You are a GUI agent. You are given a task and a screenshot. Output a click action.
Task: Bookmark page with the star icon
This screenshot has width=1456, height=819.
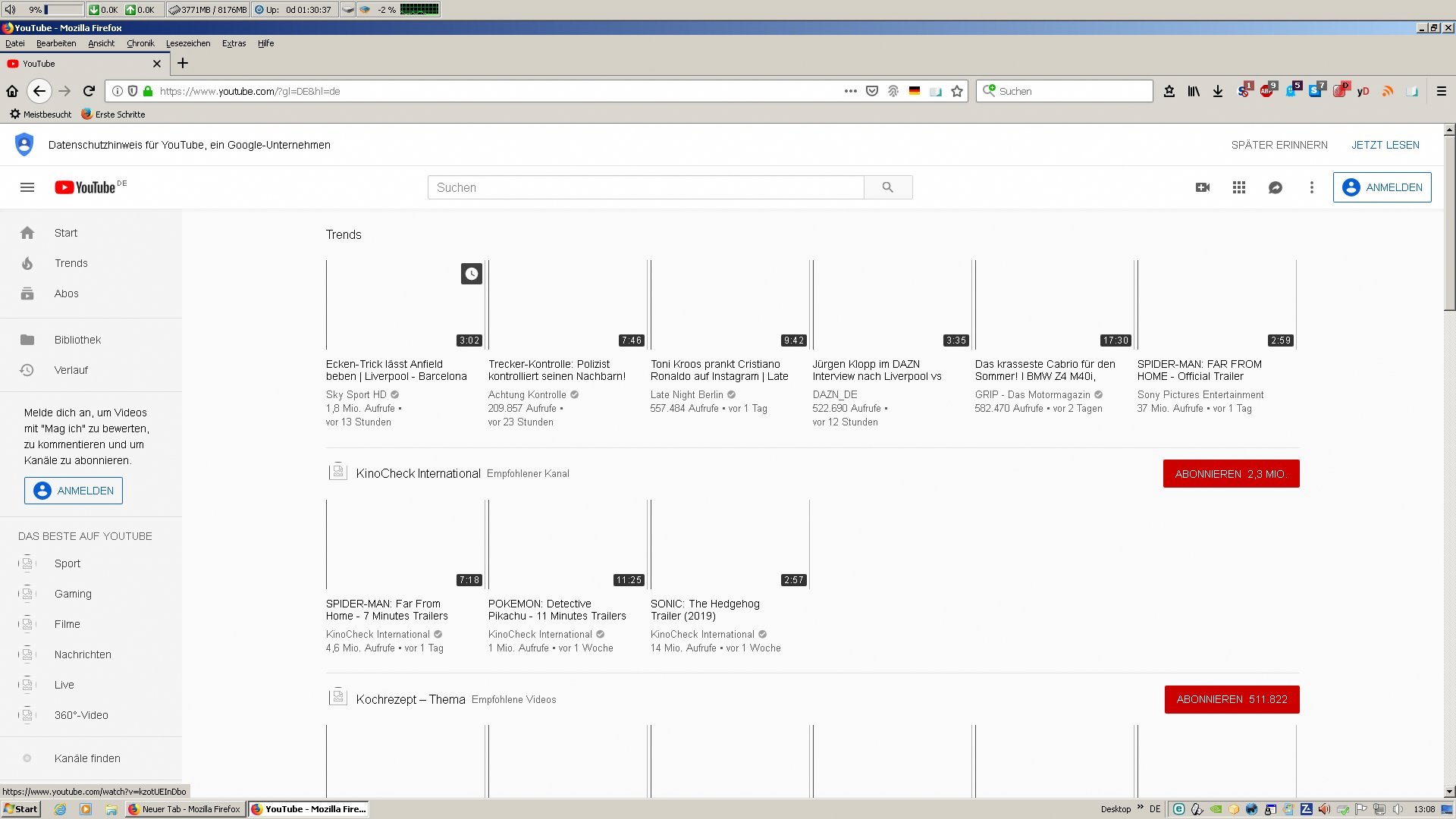957,91
